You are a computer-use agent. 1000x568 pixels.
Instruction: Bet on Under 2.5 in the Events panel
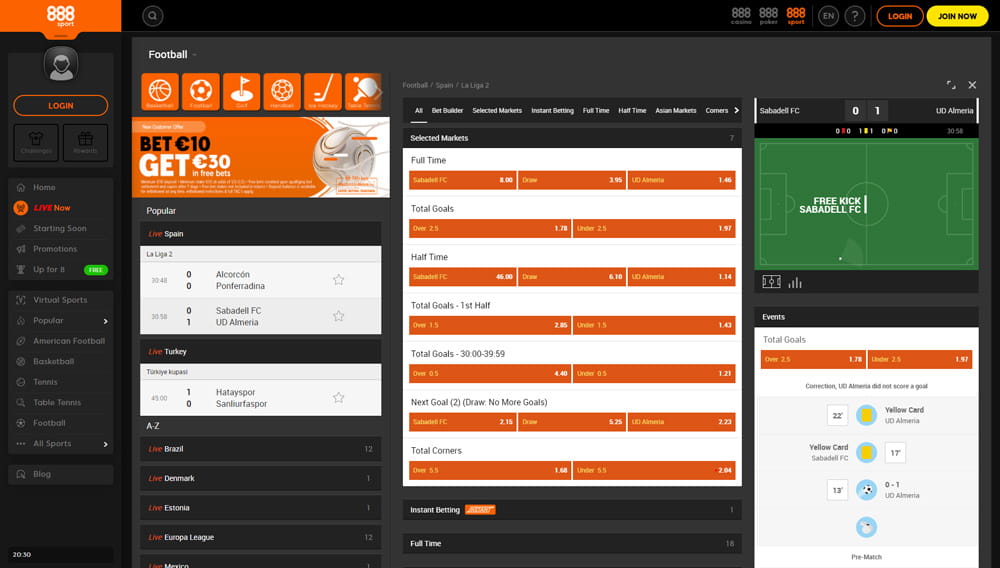pos(920,360)
